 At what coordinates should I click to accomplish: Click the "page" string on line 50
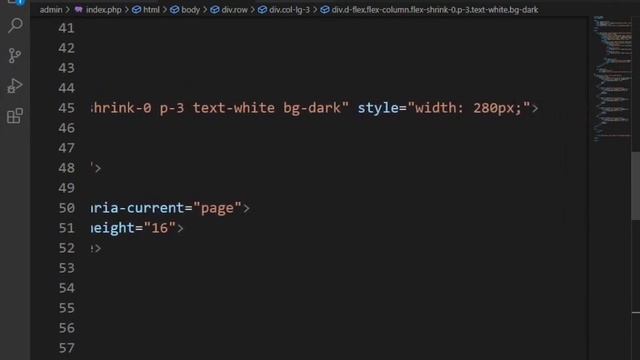coord(217,208)
